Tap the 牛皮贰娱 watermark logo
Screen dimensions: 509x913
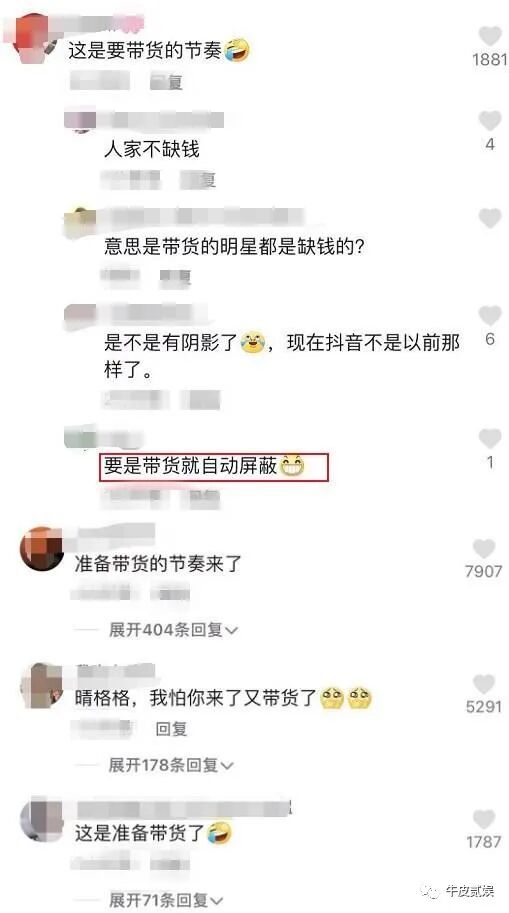[x=461, y=891]
